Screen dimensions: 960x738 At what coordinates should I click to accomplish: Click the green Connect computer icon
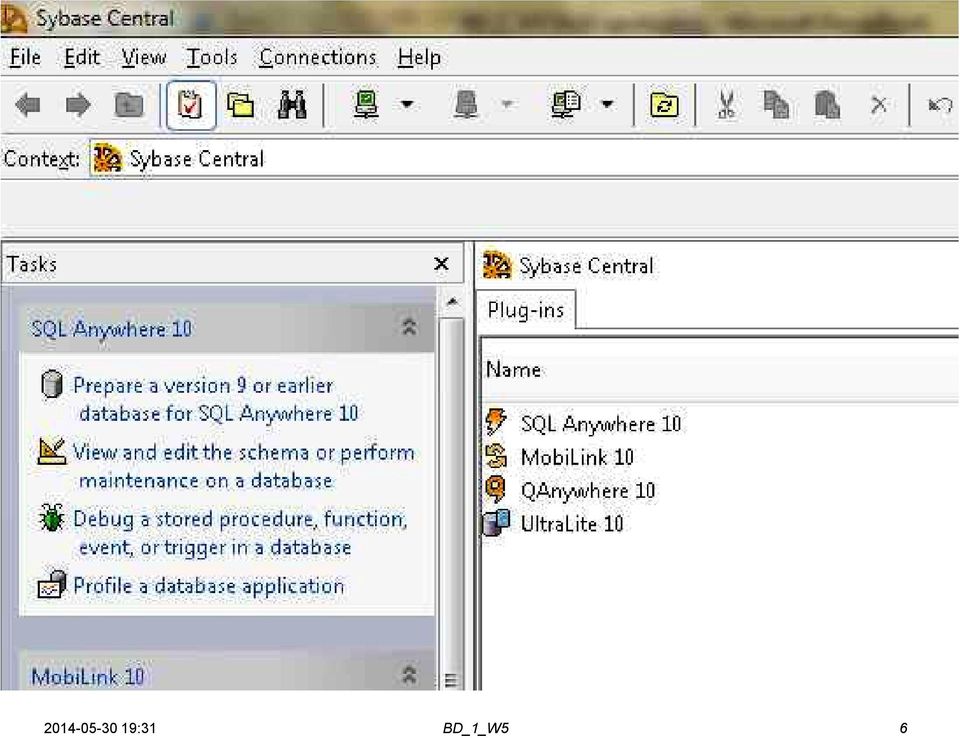tap(367, 105)
